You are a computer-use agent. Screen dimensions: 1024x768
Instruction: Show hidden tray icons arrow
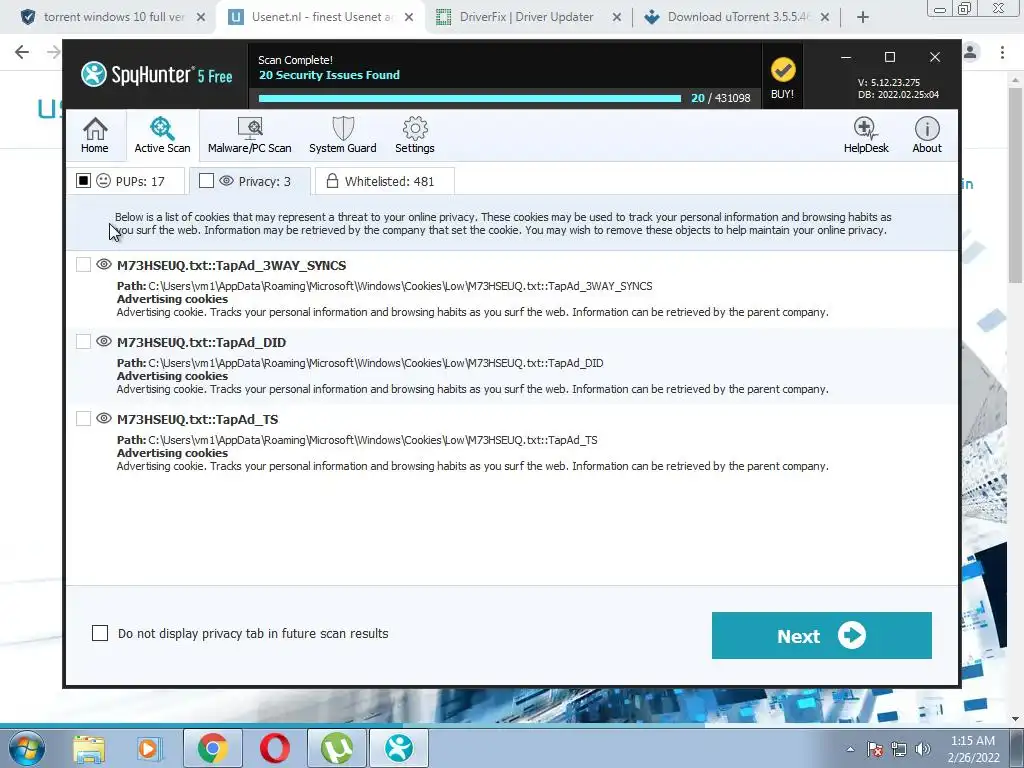pyautogui.click(x=850, y=750)
